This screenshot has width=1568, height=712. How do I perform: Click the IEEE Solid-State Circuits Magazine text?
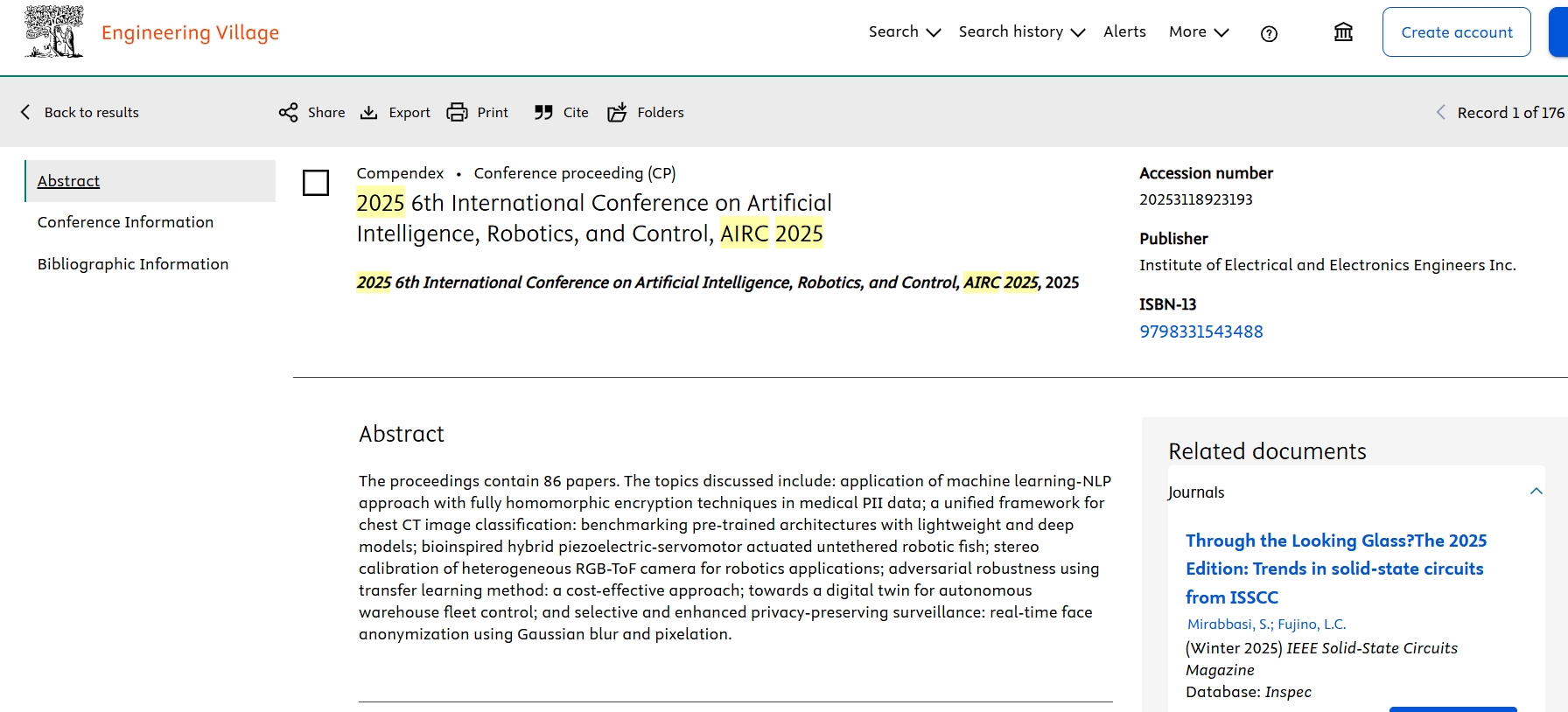tap(1322, 659)
